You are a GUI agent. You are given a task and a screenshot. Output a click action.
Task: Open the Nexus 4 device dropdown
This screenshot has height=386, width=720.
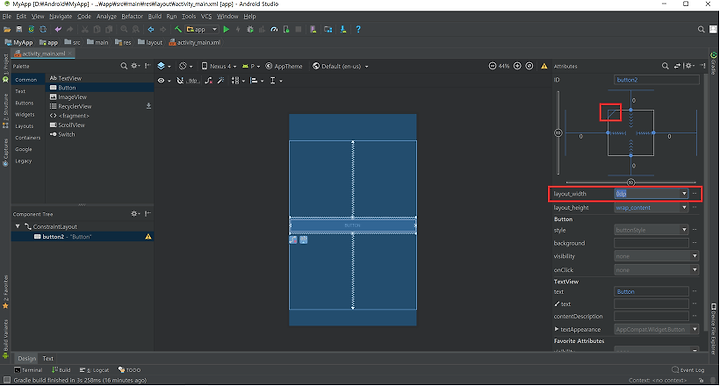tap(219, 66)
